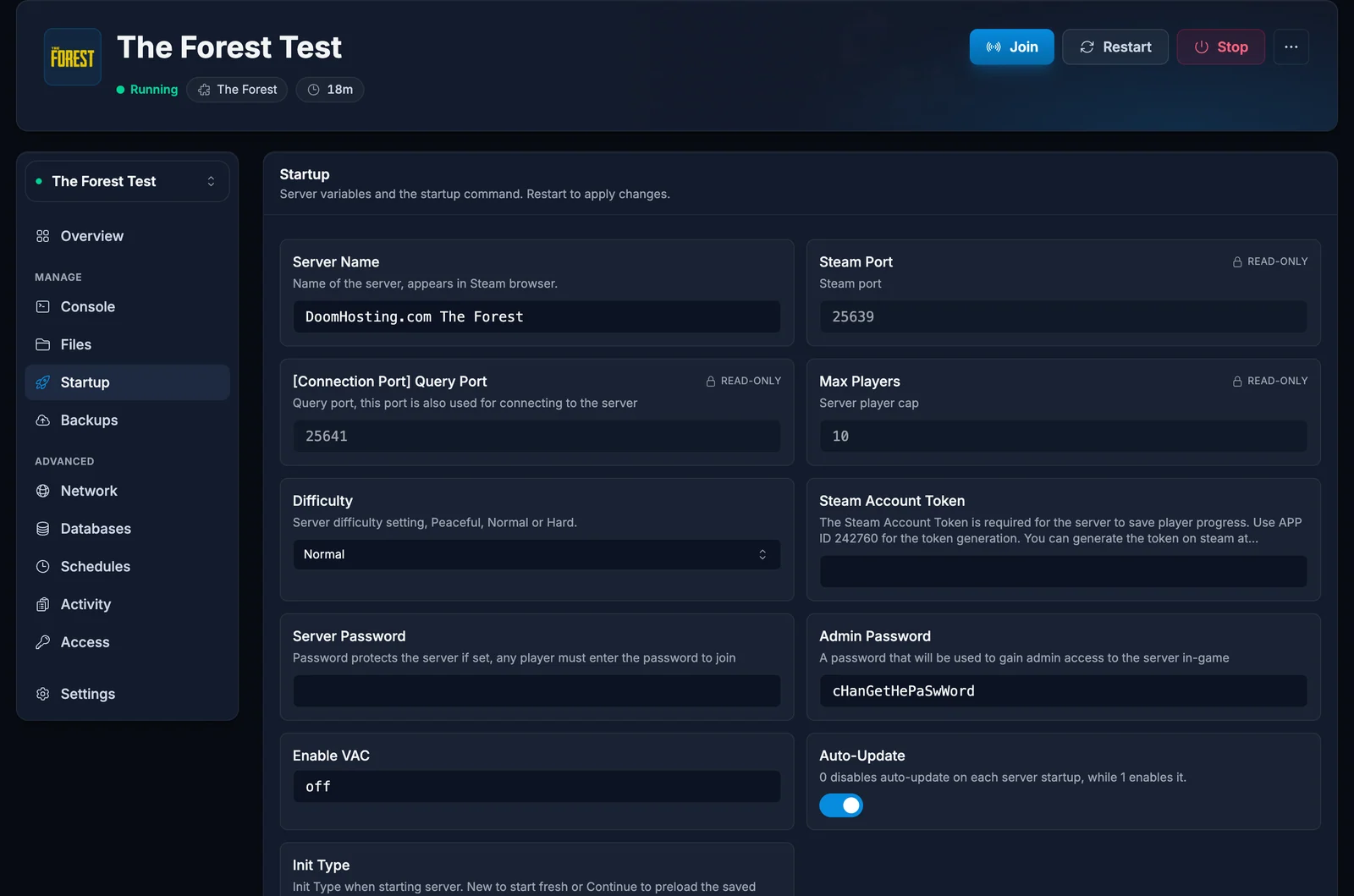Open Network settings
1354x896 pixels.
pyautogui.click(x=127, y=491)
